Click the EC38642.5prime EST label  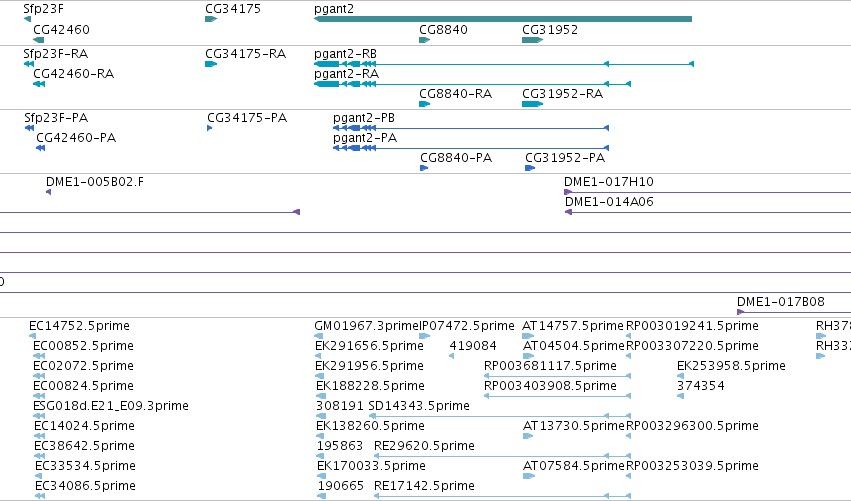pos(84,446)
